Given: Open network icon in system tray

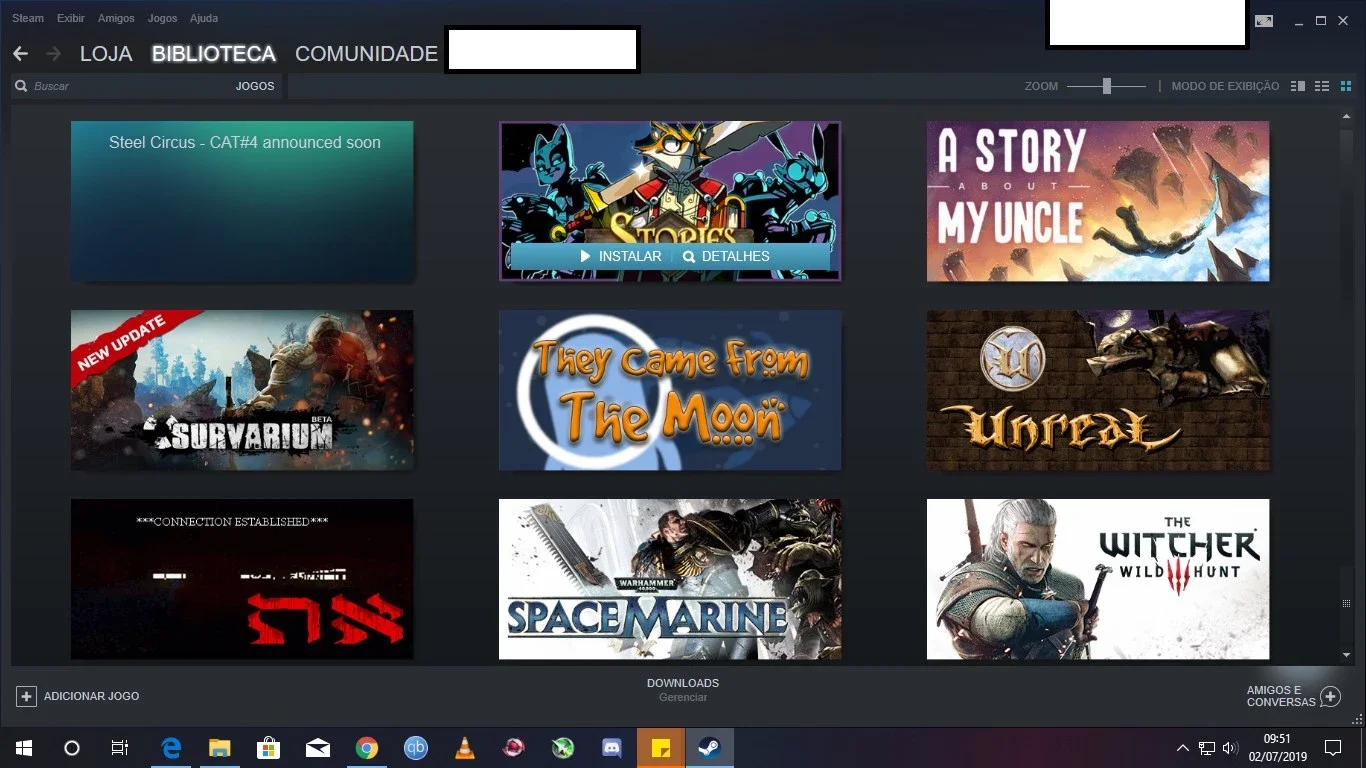Looking at the screenshot, I should [x=1207, y=748].
